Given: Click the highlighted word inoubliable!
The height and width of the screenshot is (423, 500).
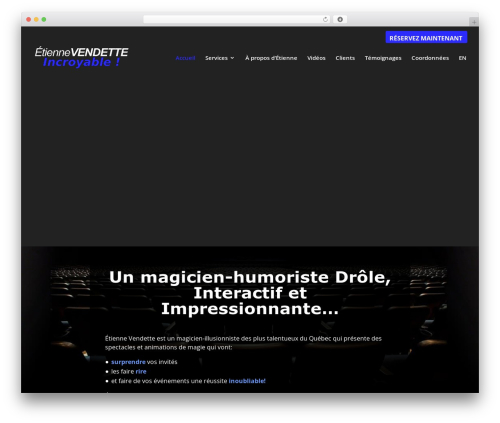Looking at the screenshot, I should 247,381.
